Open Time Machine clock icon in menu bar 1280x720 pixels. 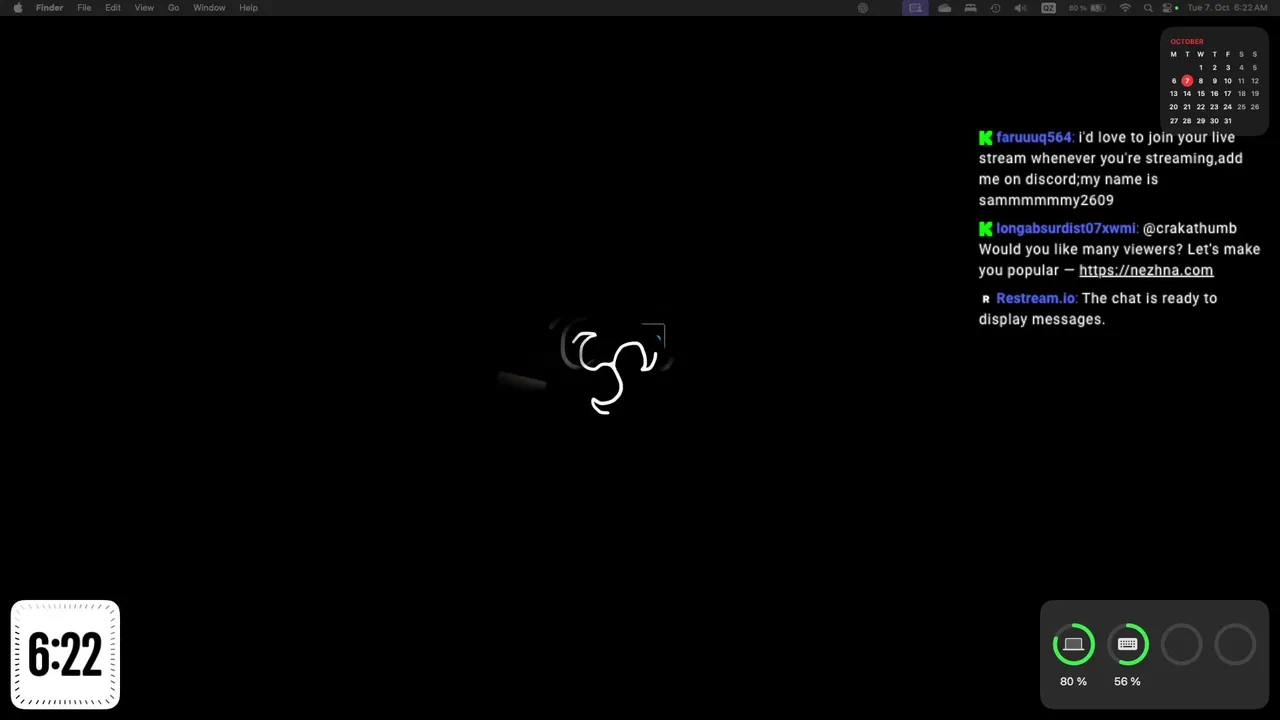point(995,7)
